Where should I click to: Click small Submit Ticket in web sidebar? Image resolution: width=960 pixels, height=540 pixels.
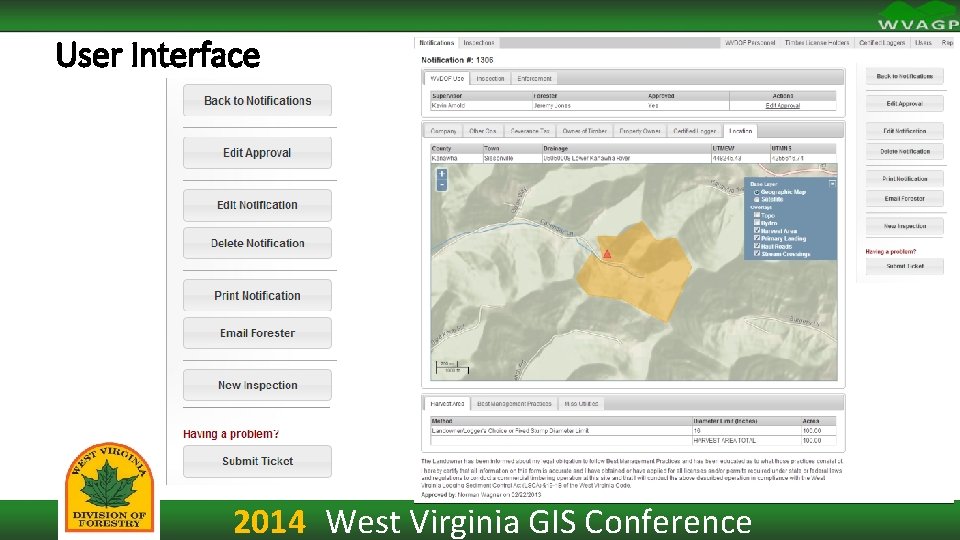click(x=904, y=266)
